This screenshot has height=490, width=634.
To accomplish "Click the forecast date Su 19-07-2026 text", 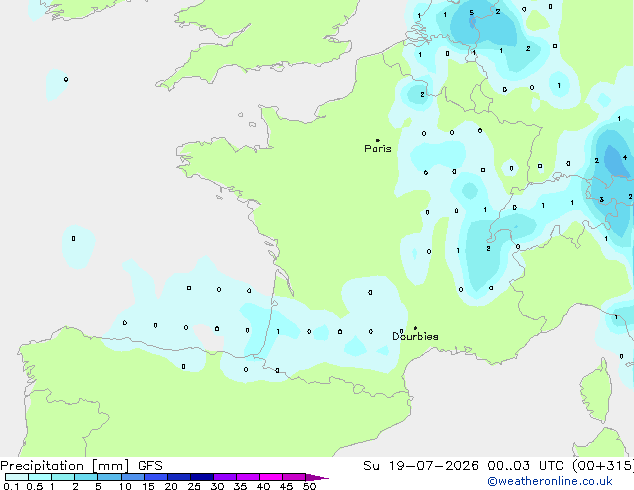I will point(421,466).
